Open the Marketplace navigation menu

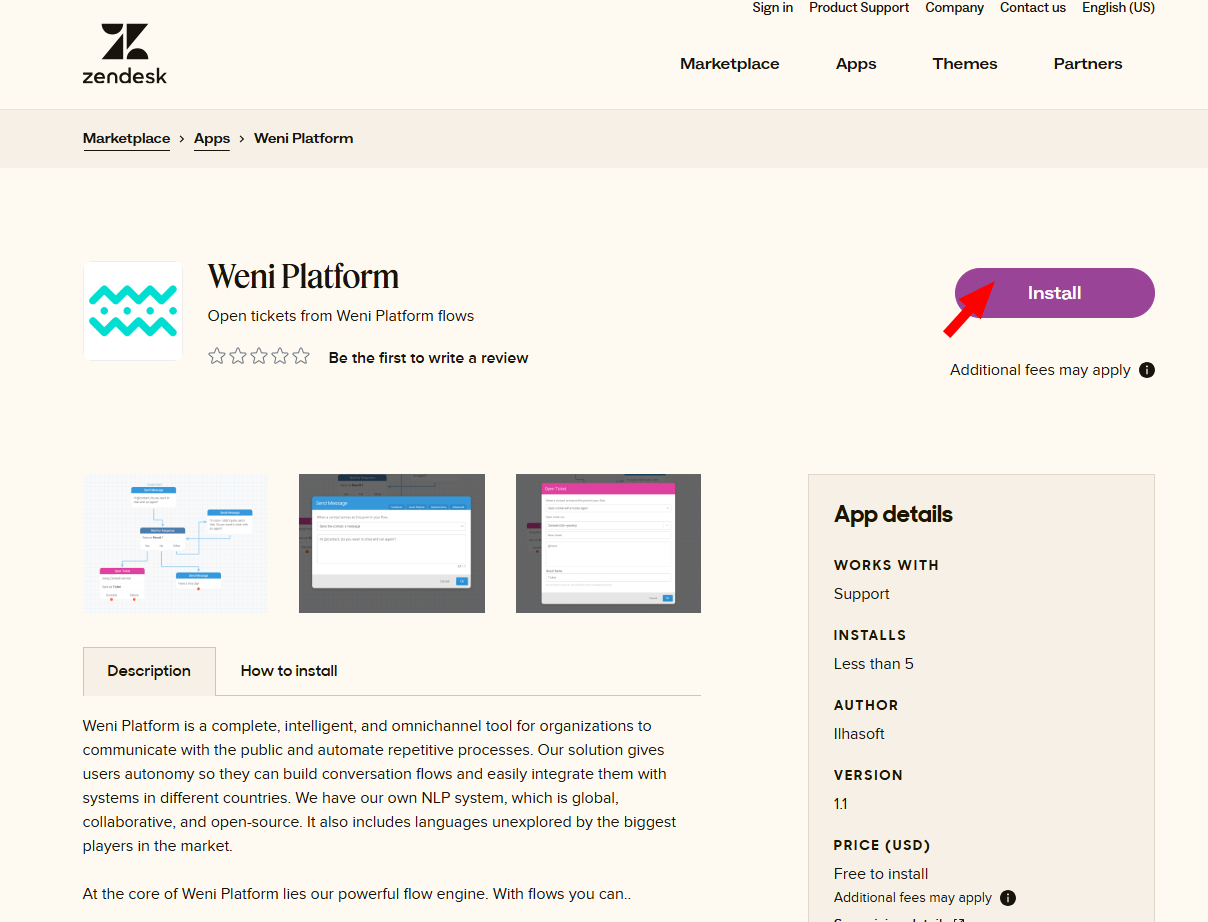point(730,64)
